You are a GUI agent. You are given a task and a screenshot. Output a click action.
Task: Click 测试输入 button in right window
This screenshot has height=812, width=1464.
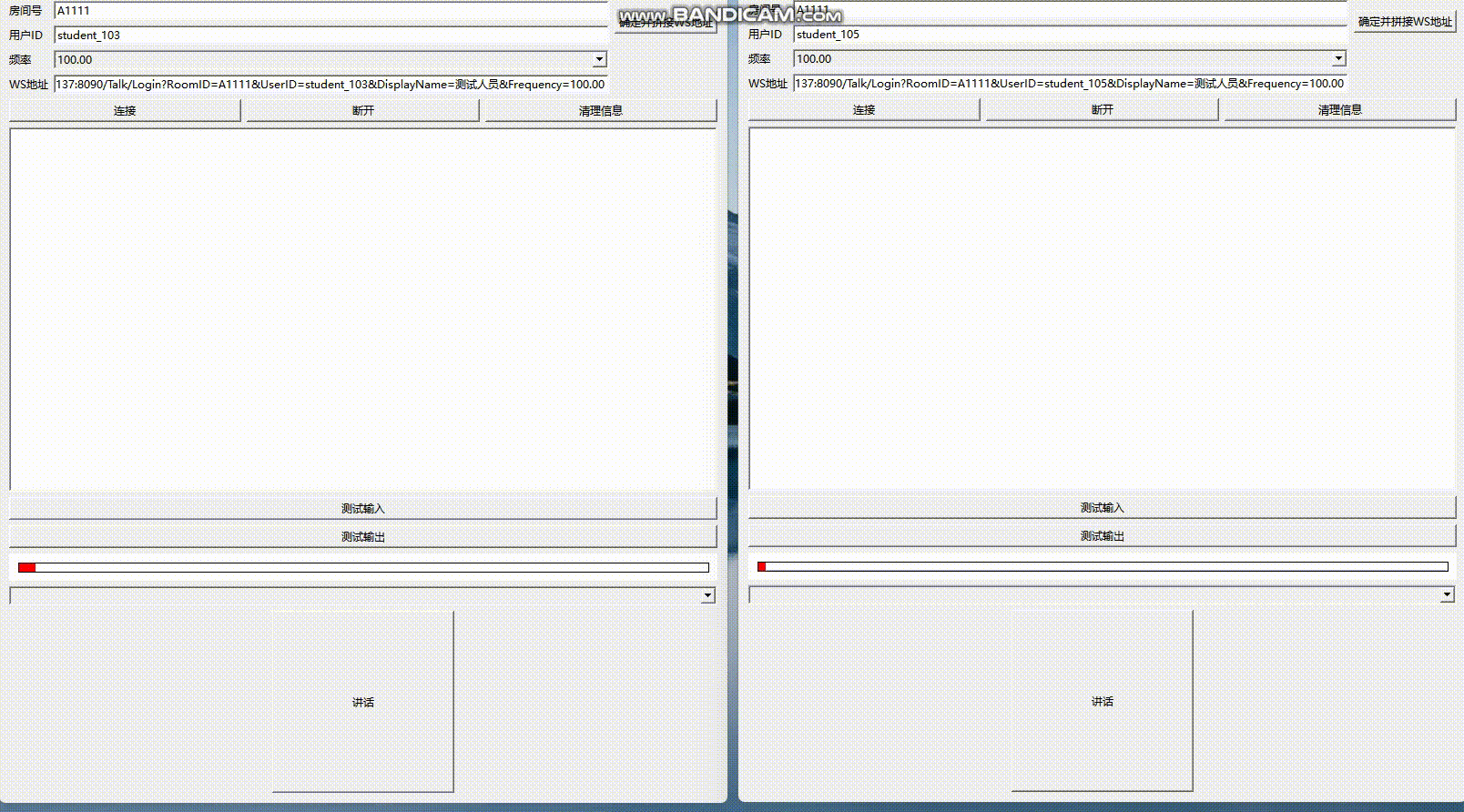coord(1102,507)
